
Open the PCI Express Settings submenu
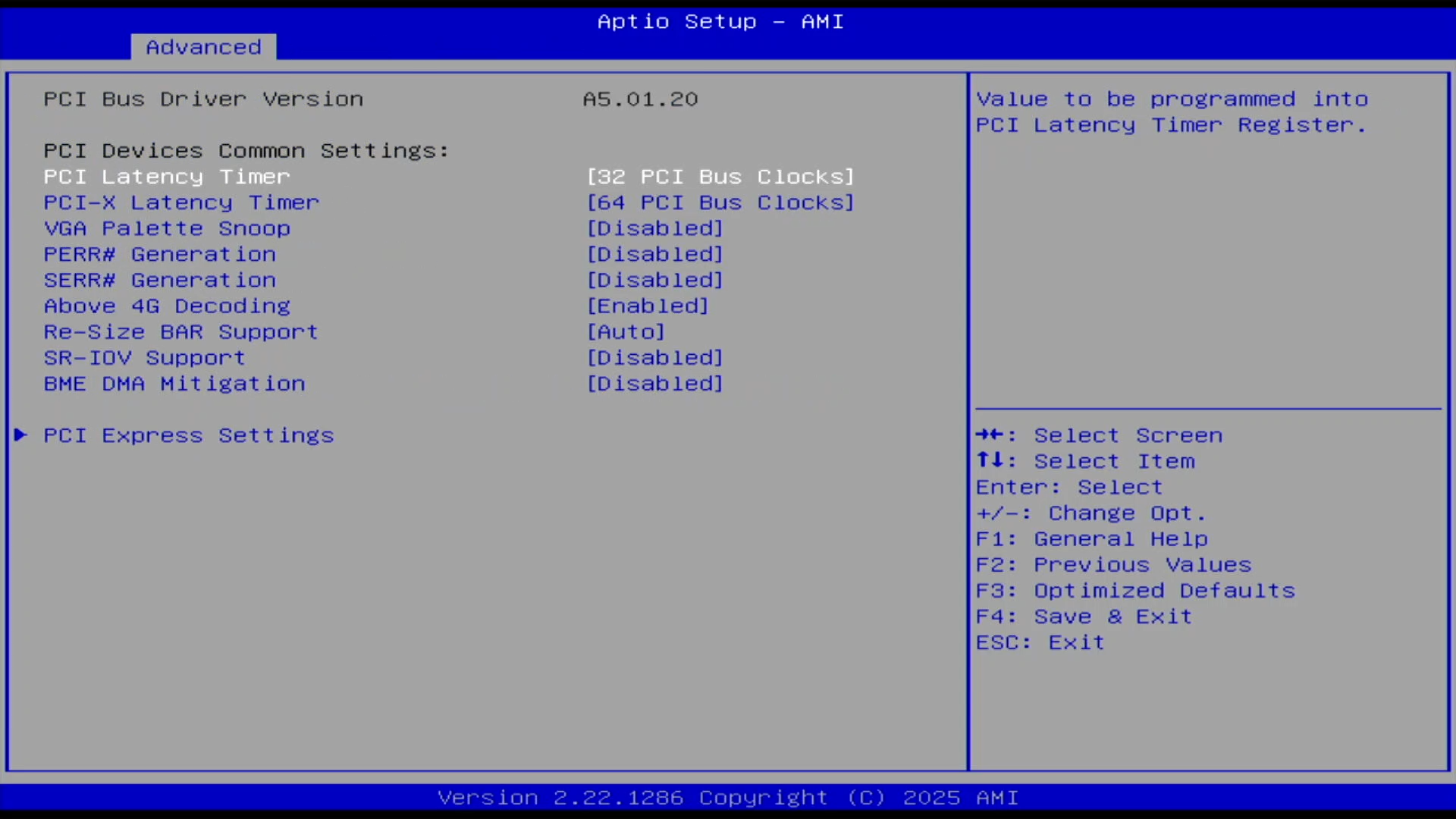tap(188, 435)
